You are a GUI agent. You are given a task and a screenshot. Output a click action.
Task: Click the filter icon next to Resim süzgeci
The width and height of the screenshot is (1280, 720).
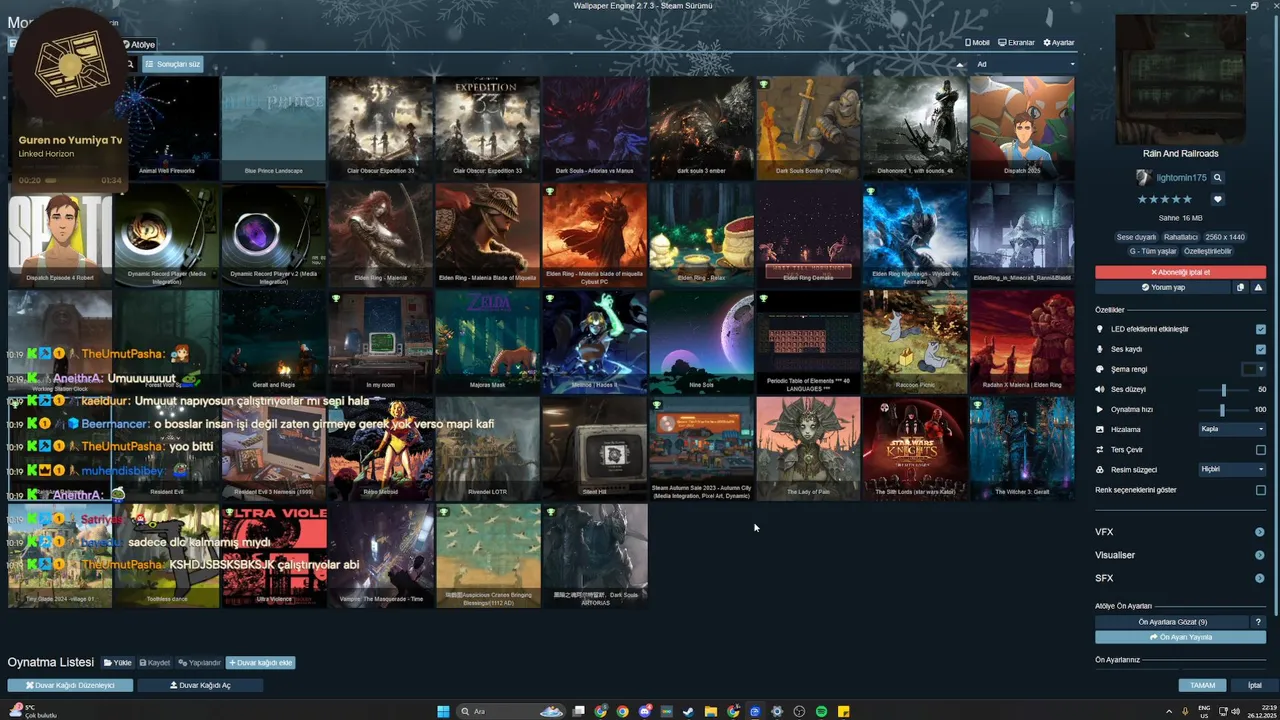click(1100, 469)
